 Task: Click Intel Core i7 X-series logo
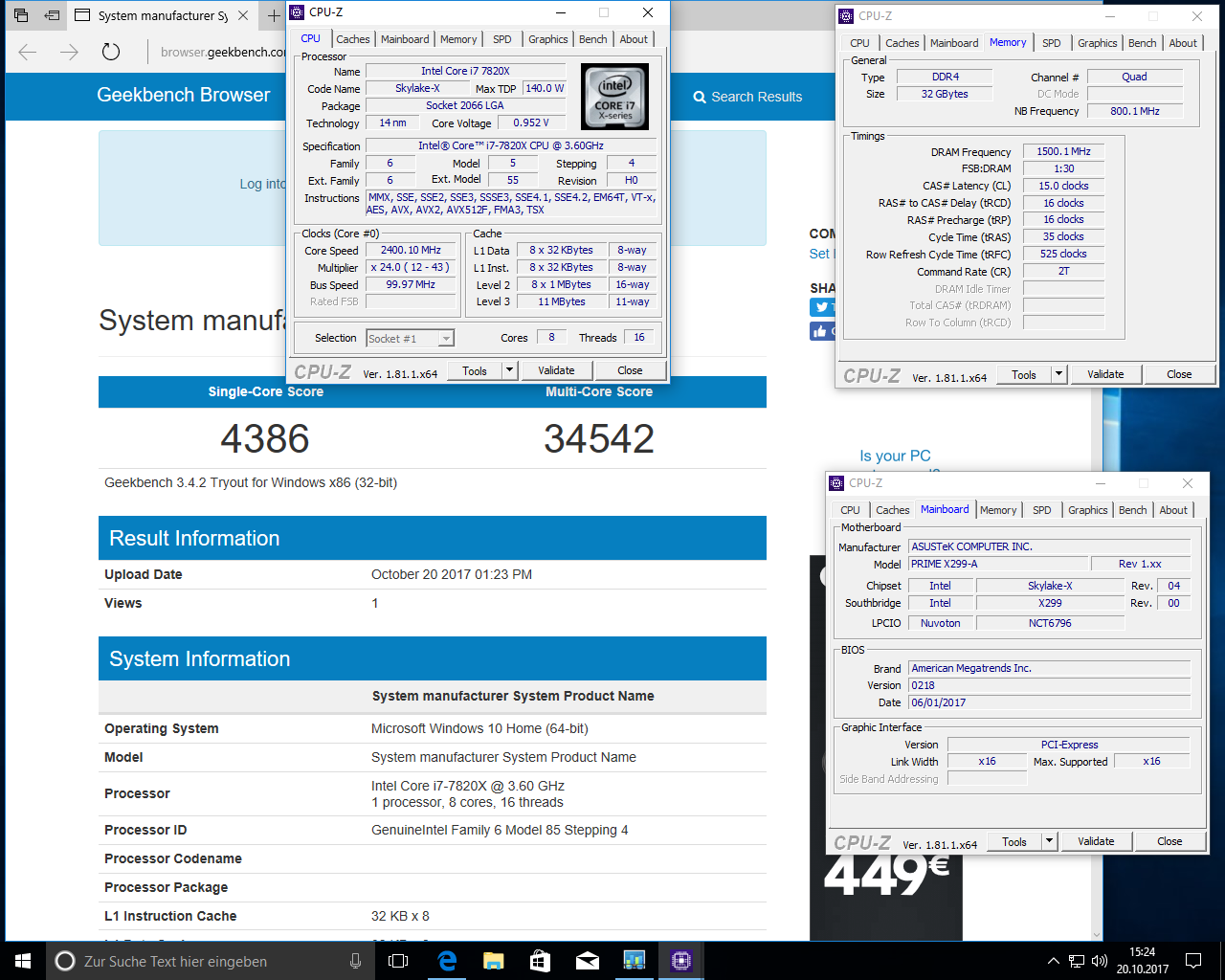pos(615,97)
